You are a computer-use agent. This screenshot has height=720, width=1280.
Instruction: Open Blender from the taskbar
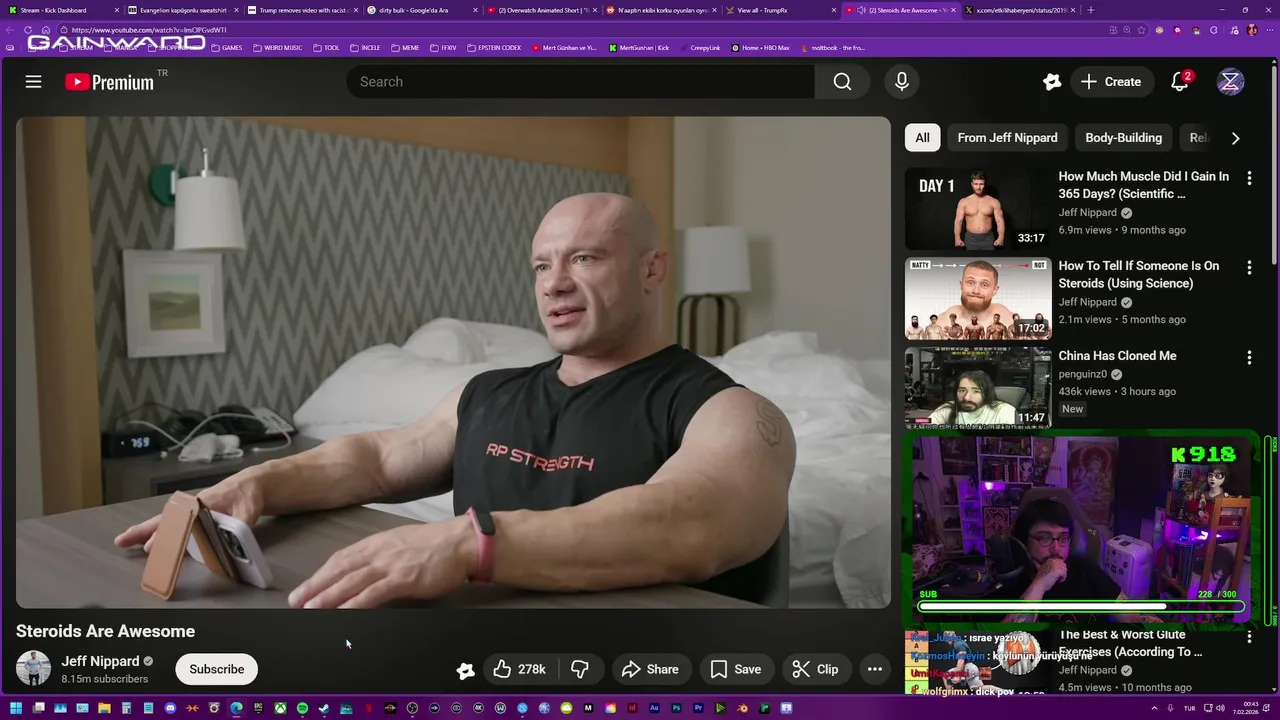[744, 708]
